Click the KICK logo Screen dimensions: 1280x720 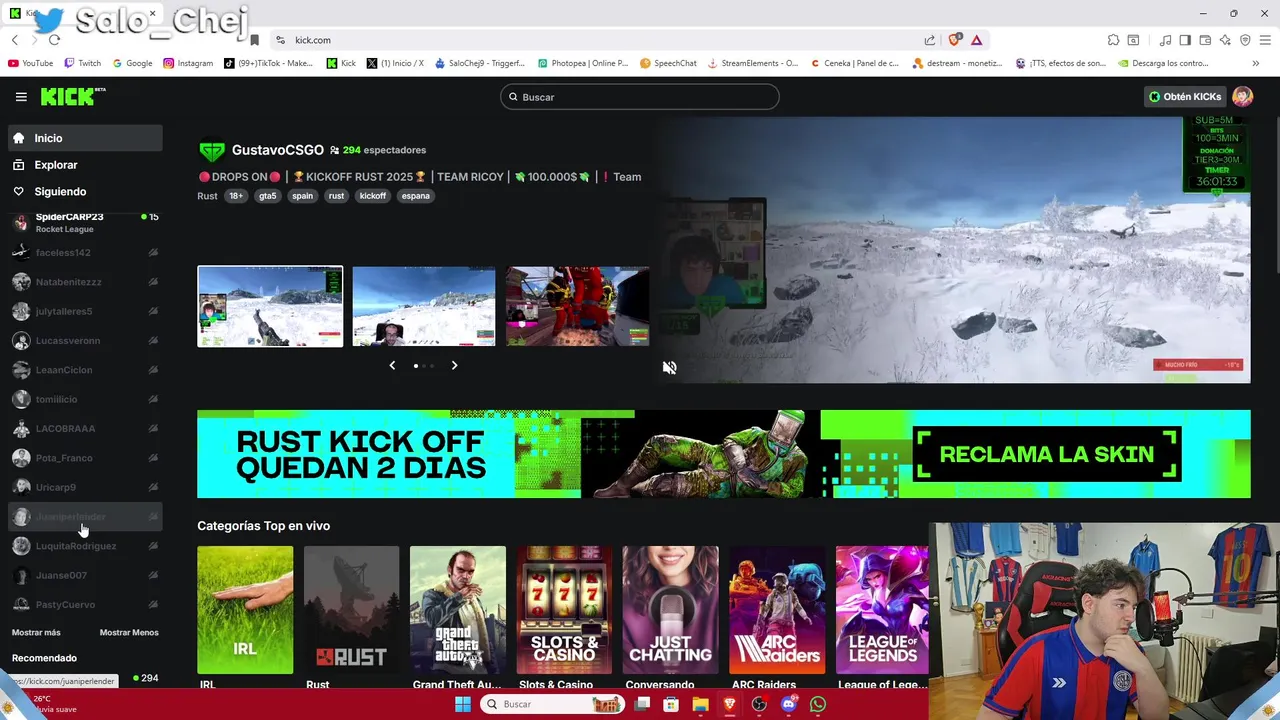coord(73,96)
